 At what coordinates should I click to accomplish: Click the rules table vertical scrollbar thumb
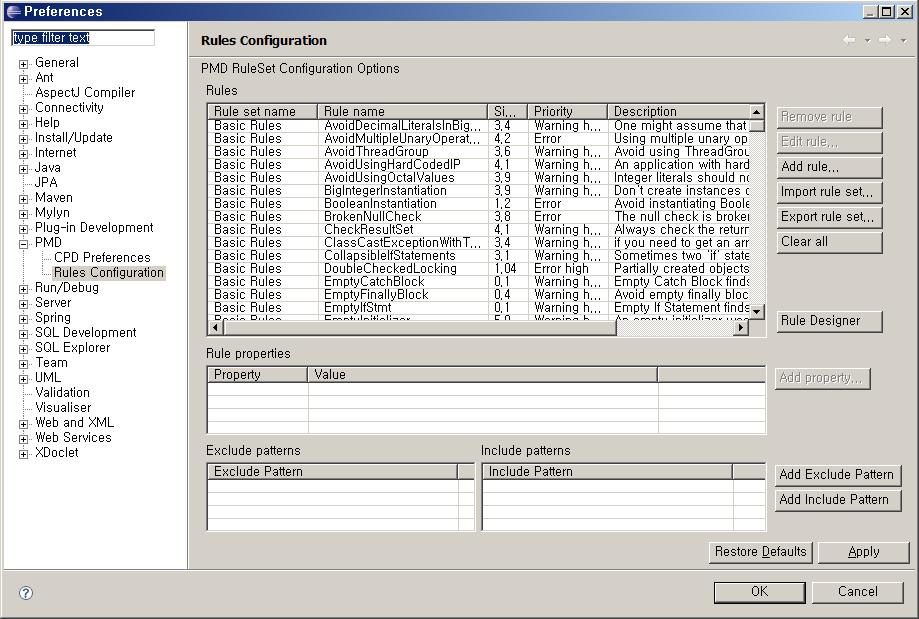(757, 125)
